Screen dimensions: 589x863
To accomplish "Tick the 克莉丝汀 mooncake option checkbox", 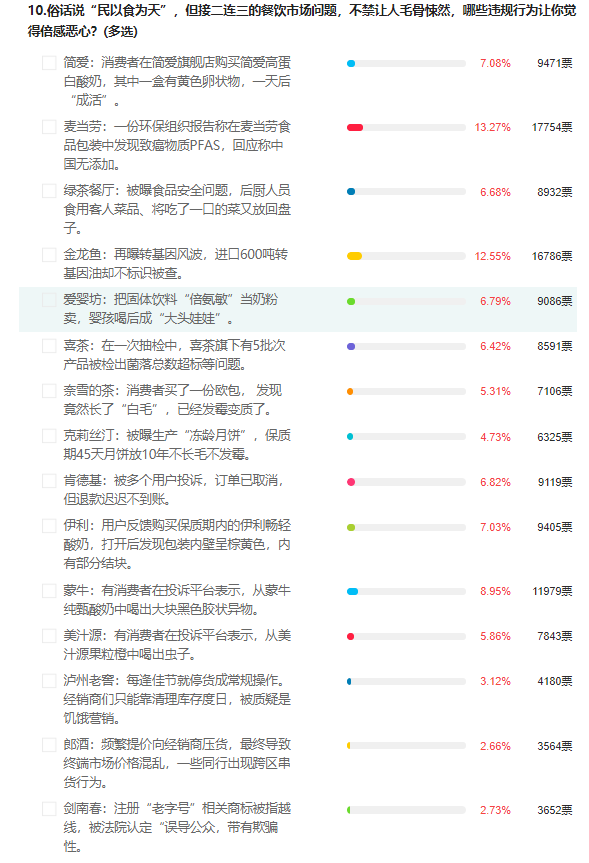I will click(49, 436).
